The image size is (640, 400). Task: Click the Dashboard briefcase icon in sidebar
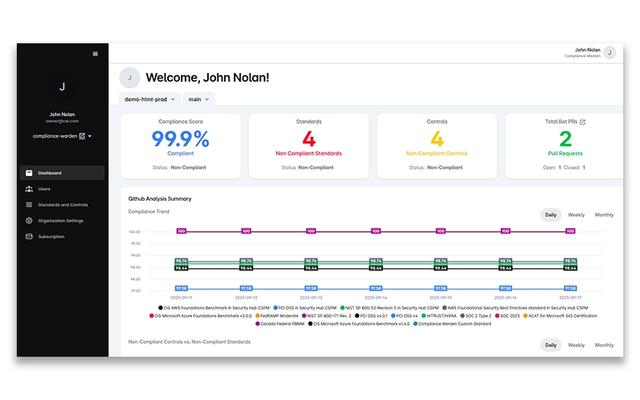[x=28, y=173]
